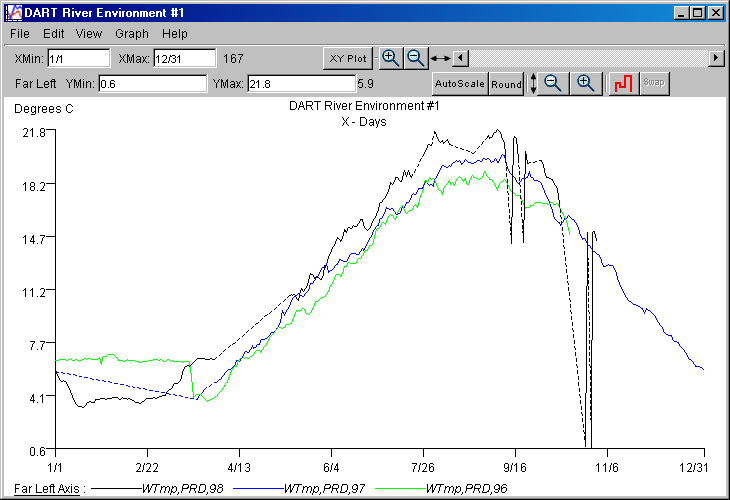Click the XMax input field
Screen dimensions: 730x500
(x=184, y=59)
